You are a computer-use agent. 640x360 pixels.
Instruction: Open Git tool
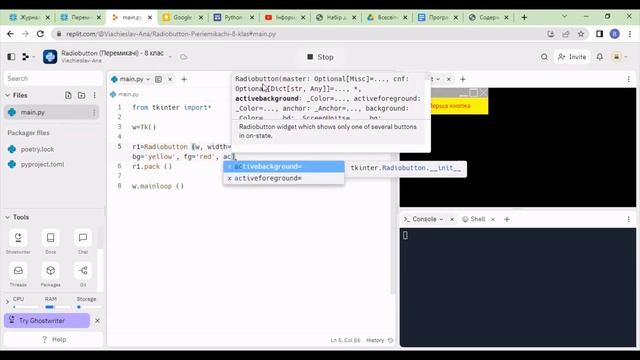[x=83, y=275]
